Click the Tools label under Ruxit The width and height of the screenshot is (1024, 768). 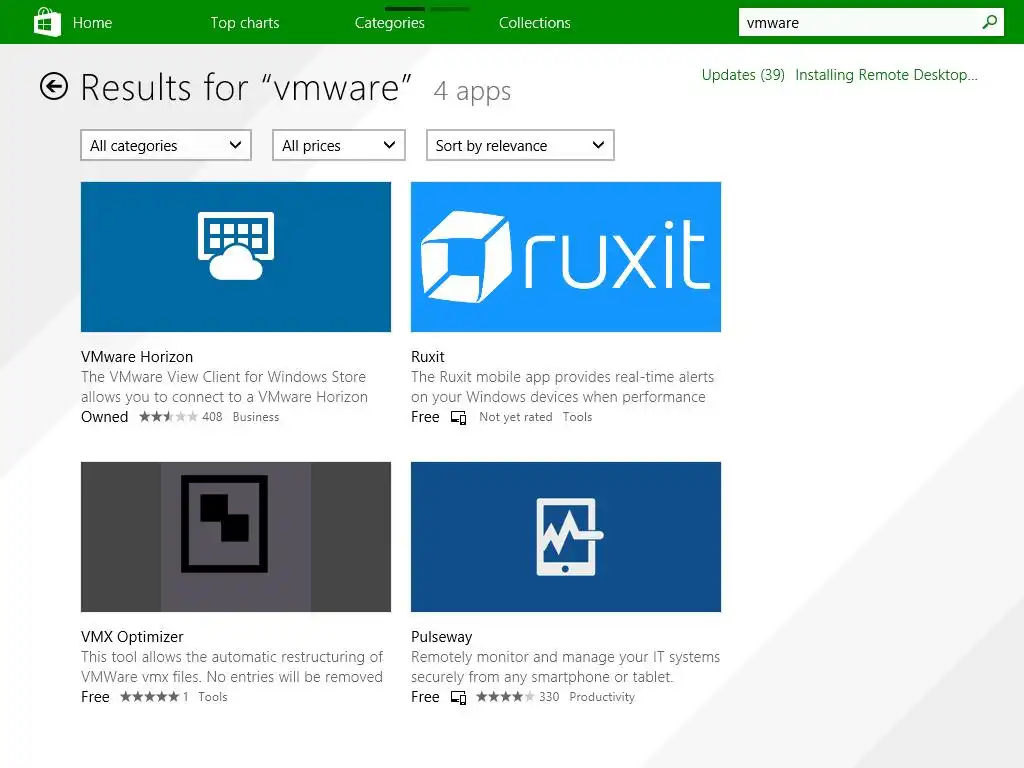click(x=577, y=417)
